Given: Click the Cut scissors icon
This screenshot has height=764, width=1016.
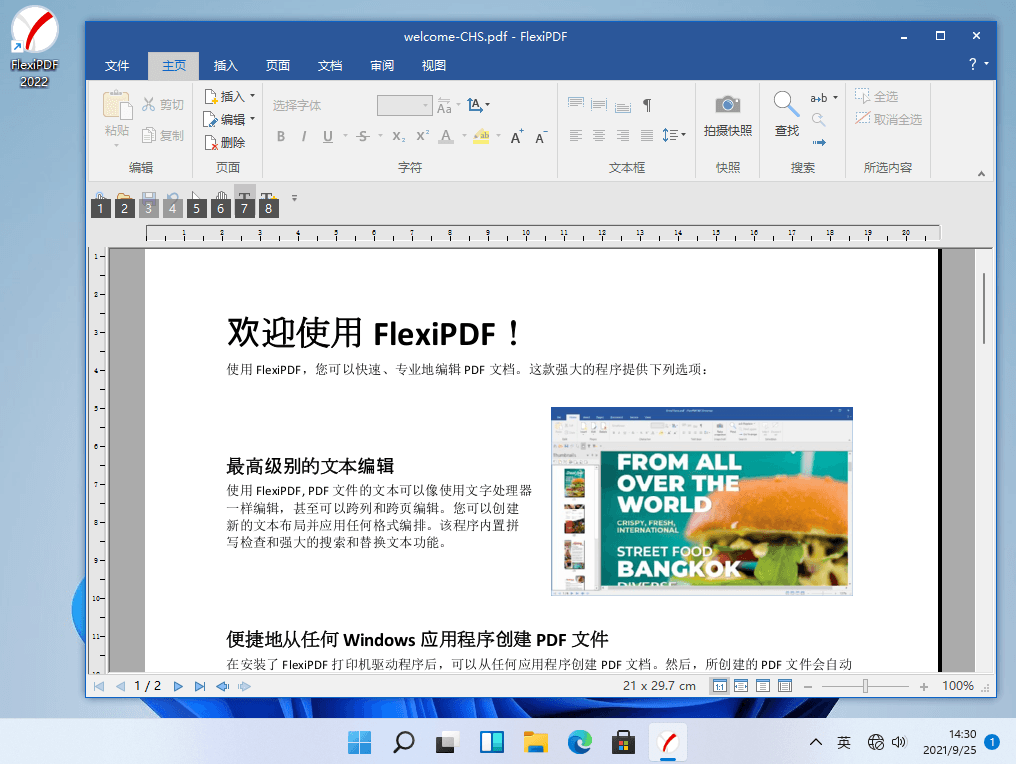Looking at the screenshot, I should pyautogui.click(x=149, y=104).
